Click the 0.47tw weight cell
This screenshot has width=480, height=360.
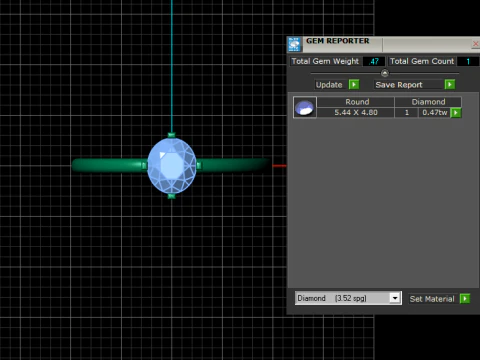435,113
